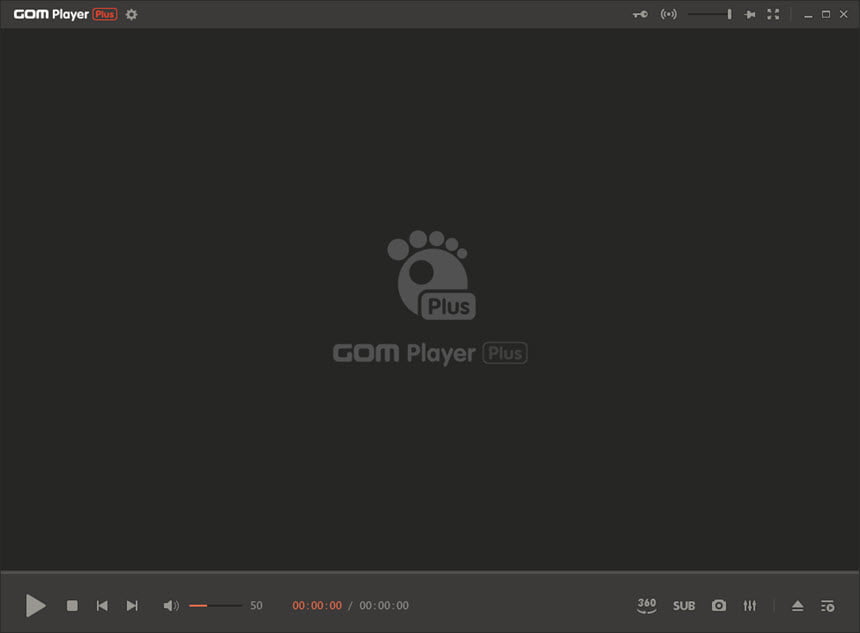
Task: Toggle always-on-top with the pin icon
Action: tap(749, 14)
